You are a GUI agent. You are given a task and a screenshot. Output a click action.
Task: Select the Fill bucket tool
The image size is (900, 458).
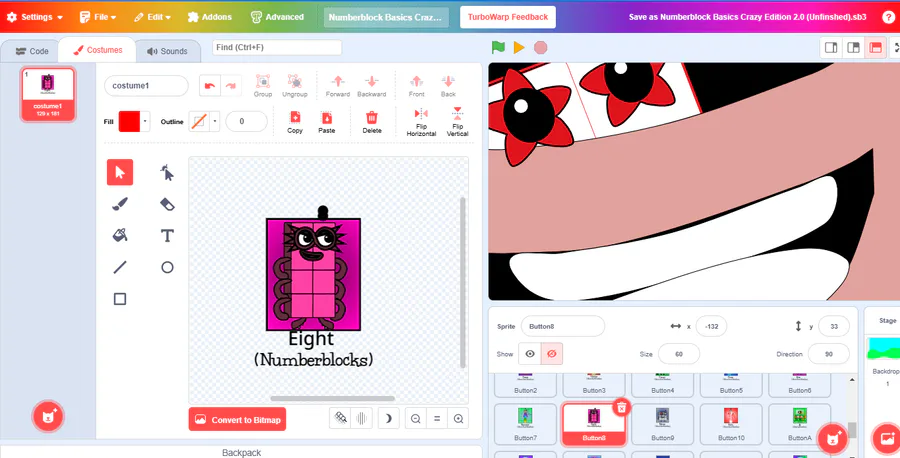tap(119, 235)
